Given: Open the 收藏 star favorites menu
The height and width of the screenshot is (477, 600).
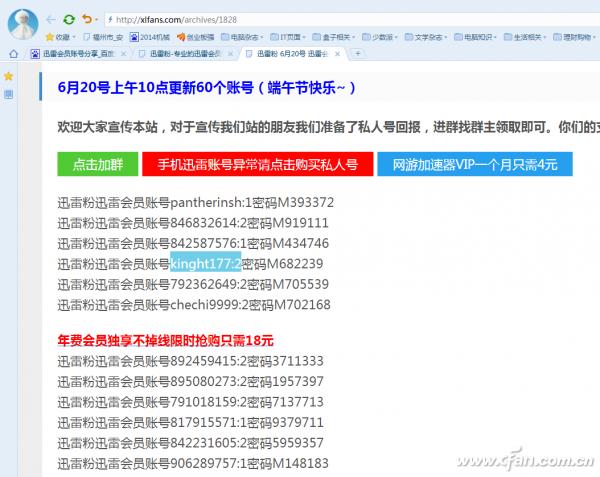Looking at the screenshot, I should (60, 37).
